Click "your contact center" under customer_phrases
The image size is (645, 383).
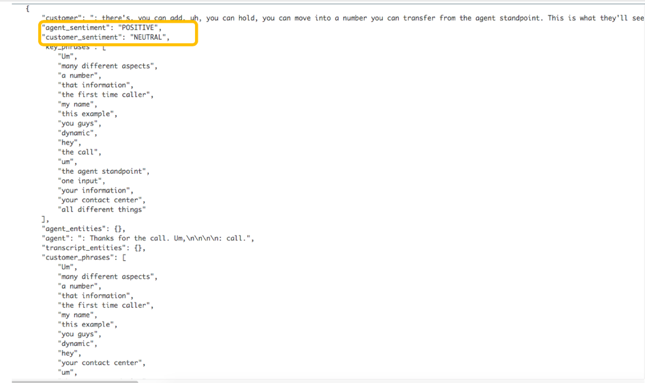(x=102, y=363)
